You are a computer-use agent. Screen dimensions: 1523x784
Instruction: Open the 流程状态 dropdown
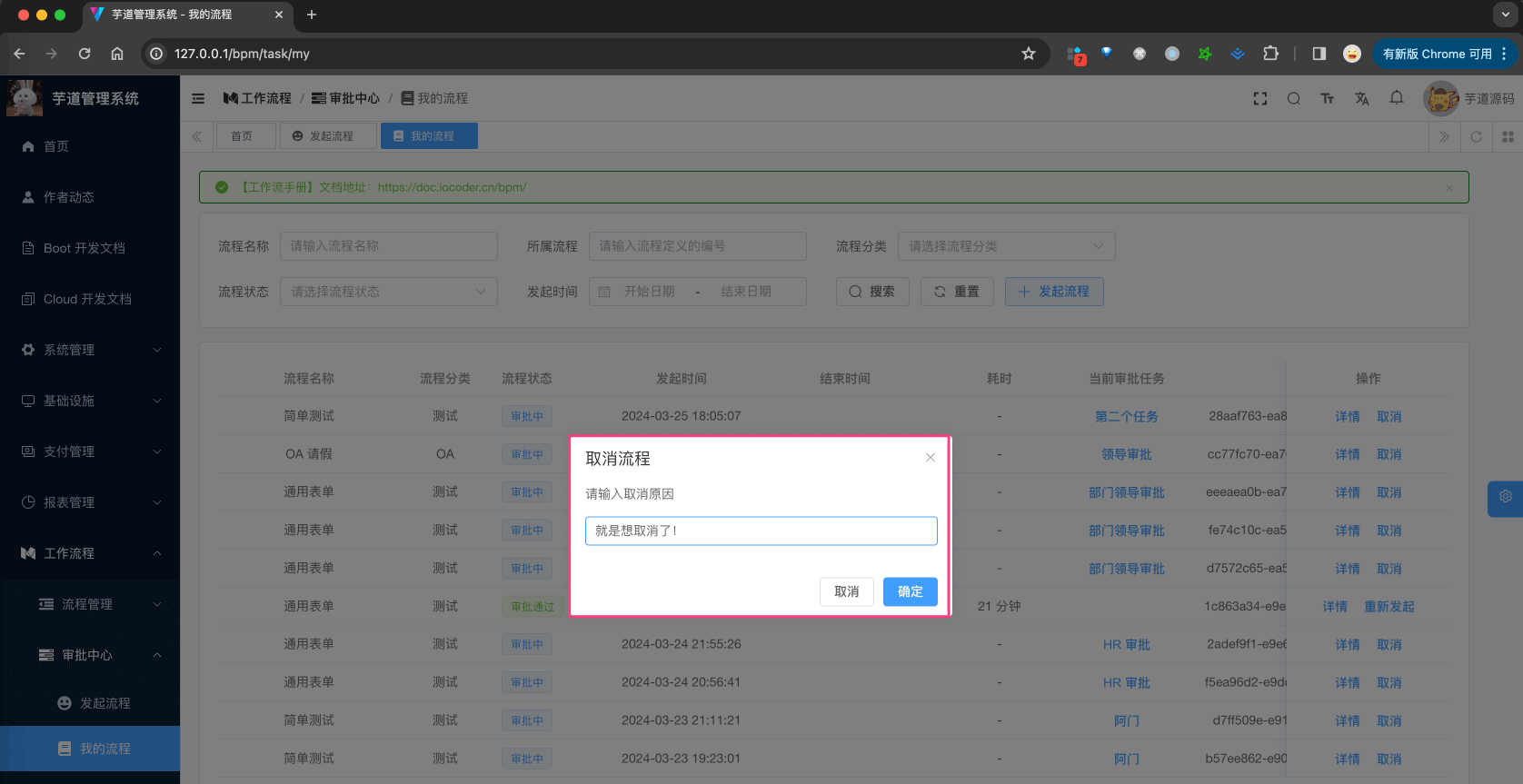pos(388,292)
